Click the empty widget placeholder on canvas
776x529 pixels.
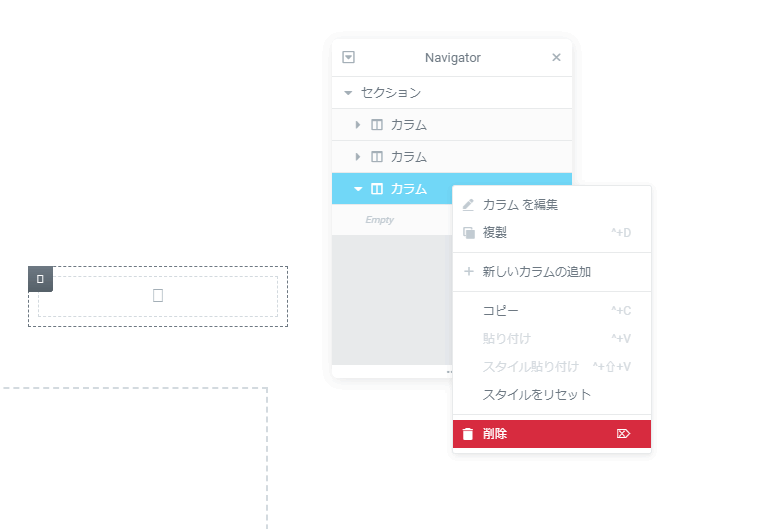click(x=158, y=296)
